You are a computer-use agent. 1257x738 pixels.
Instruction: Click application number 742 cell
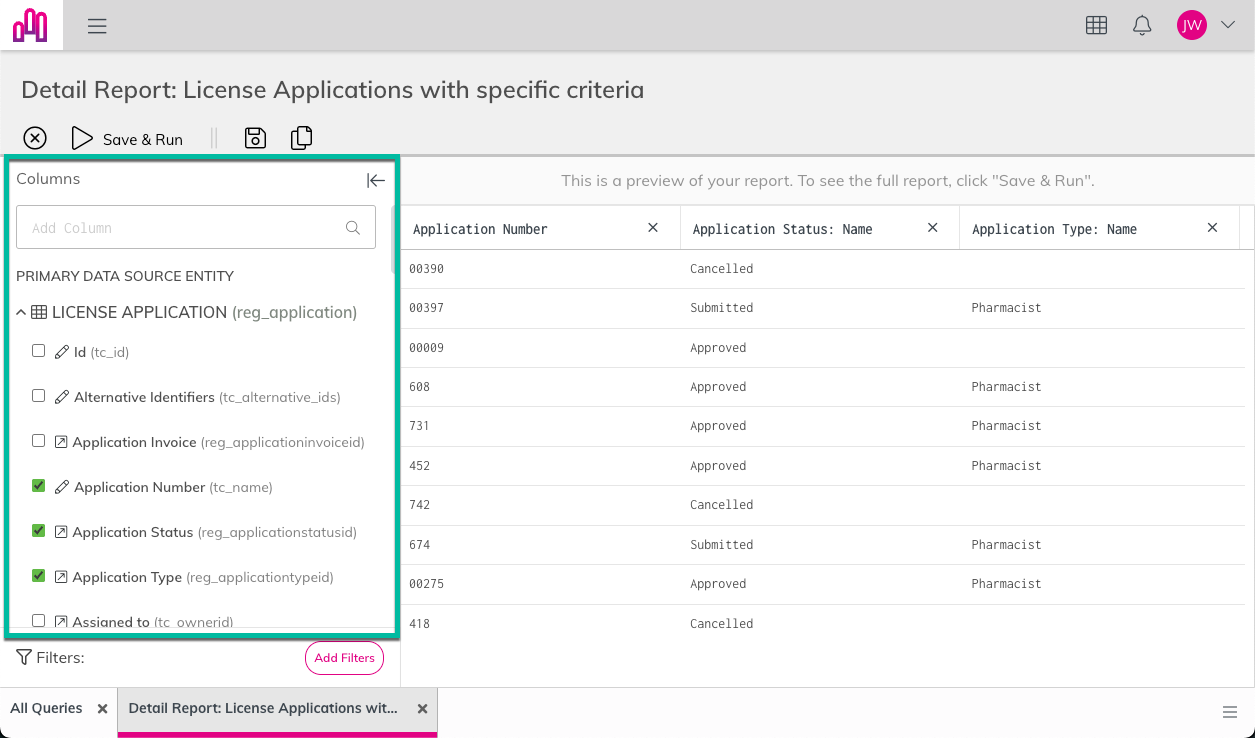(419, 505)
